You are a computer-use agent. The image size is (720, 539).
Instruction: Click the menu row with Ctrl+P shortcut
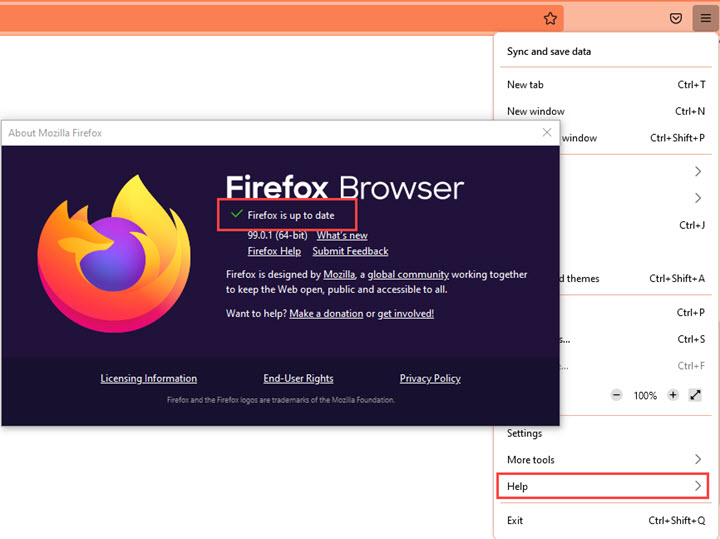click(x=636, y=312)
